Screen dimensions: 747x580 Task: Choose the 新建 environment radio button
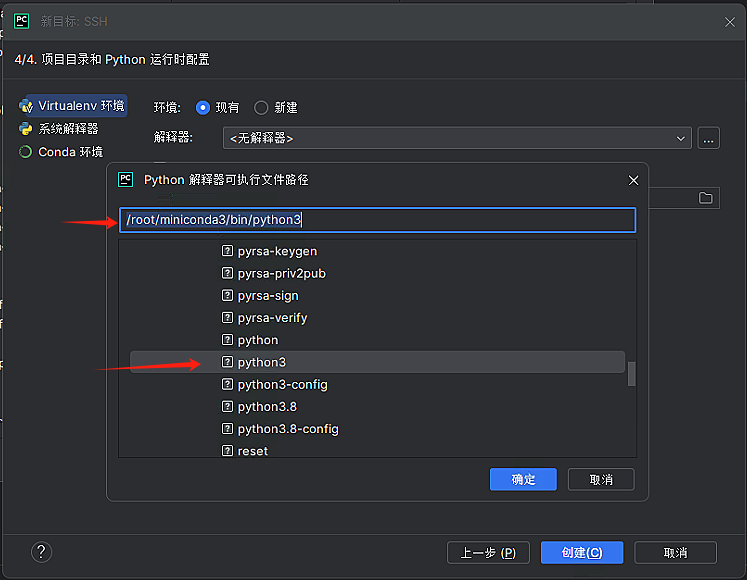pyautogui.click(x=261, y=108)
